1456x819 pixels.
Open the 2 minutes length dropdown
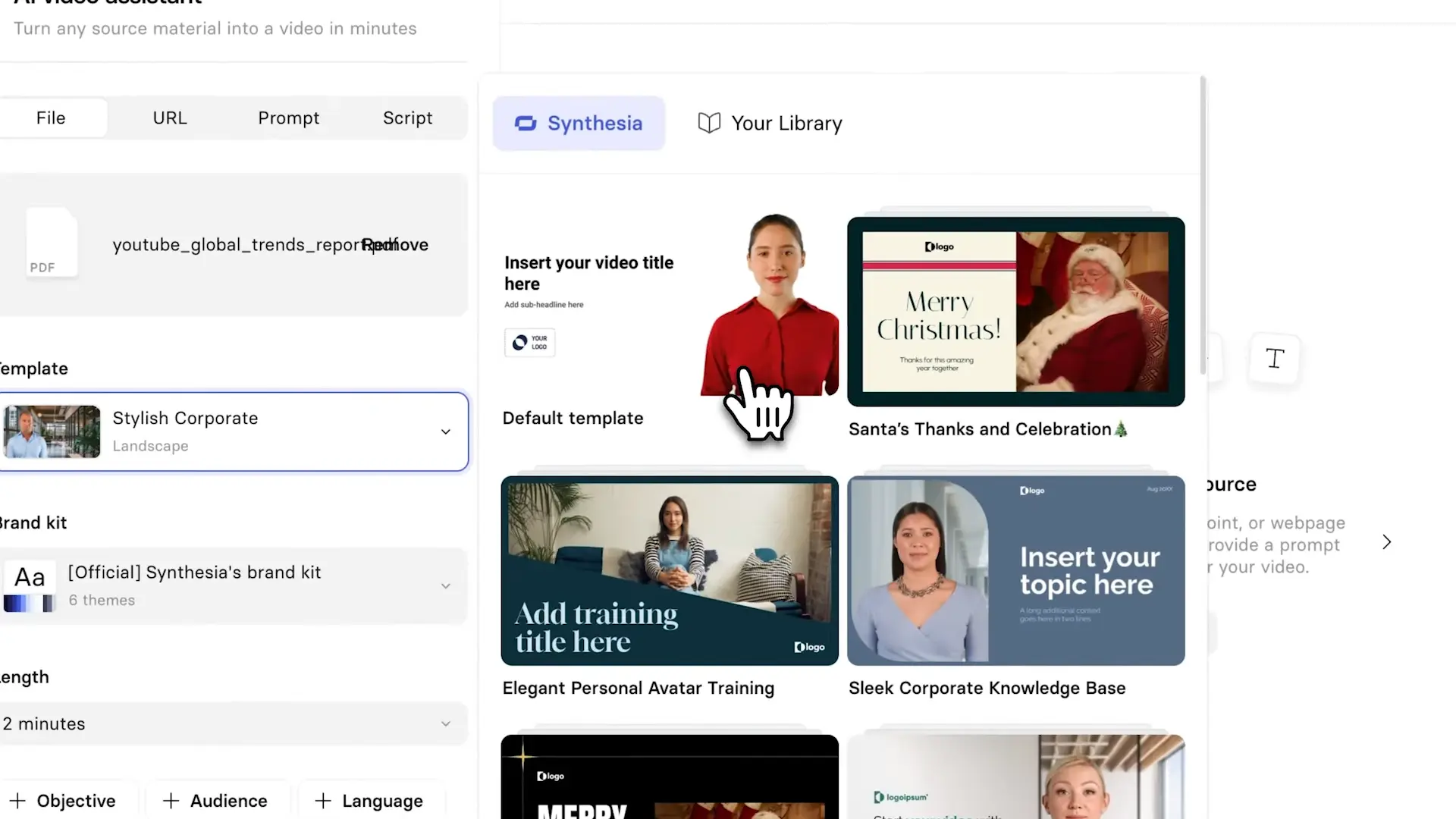click(x=446, y=723)
